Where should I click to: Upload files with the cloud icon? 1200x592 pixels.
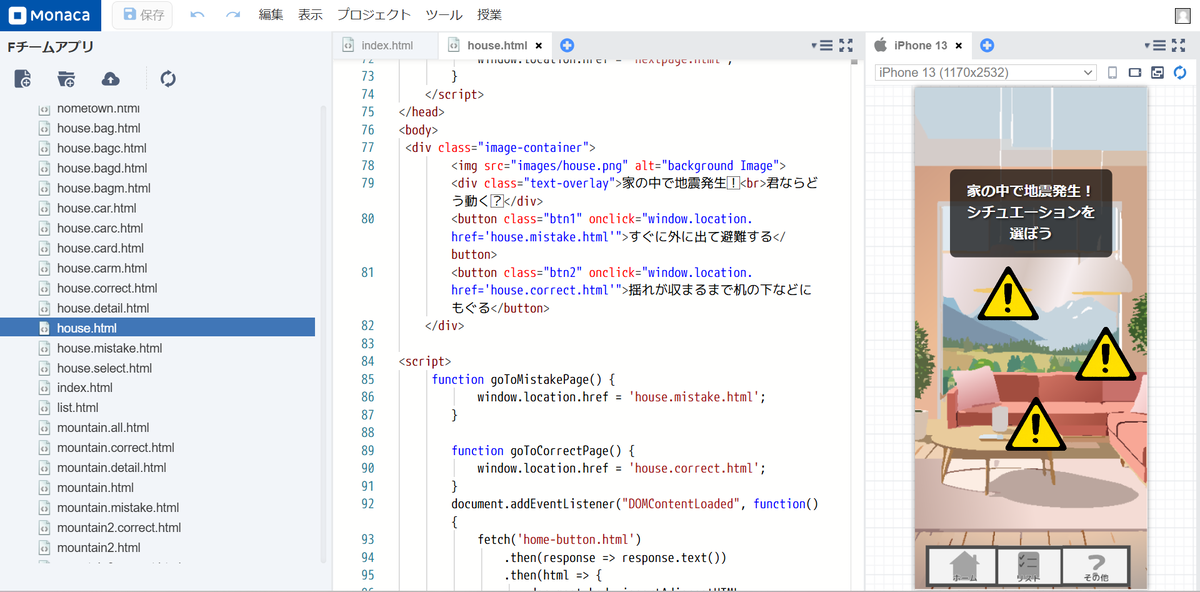pos(111,79)
